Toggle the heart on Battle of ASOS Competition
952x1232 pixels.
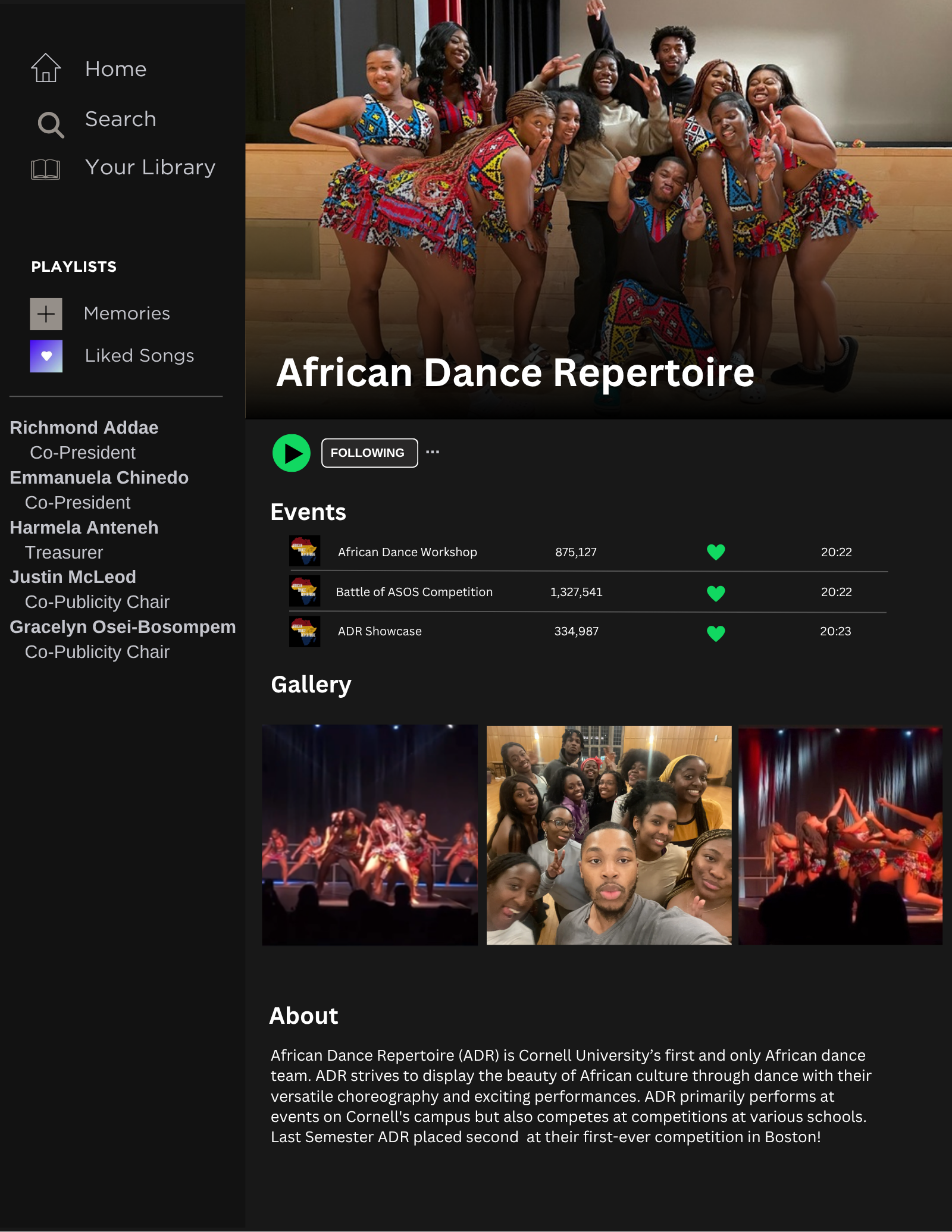pyautogui.click(x=716, y=593)
